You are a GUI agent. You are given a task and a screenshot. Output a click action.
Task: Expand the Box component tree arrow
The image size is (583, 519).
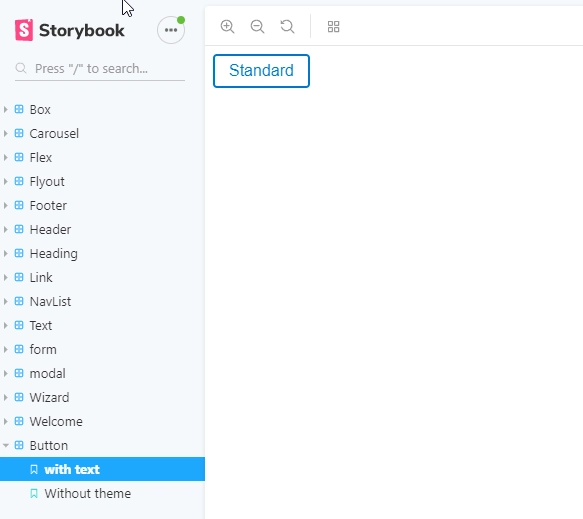click(x=5, y=109)
